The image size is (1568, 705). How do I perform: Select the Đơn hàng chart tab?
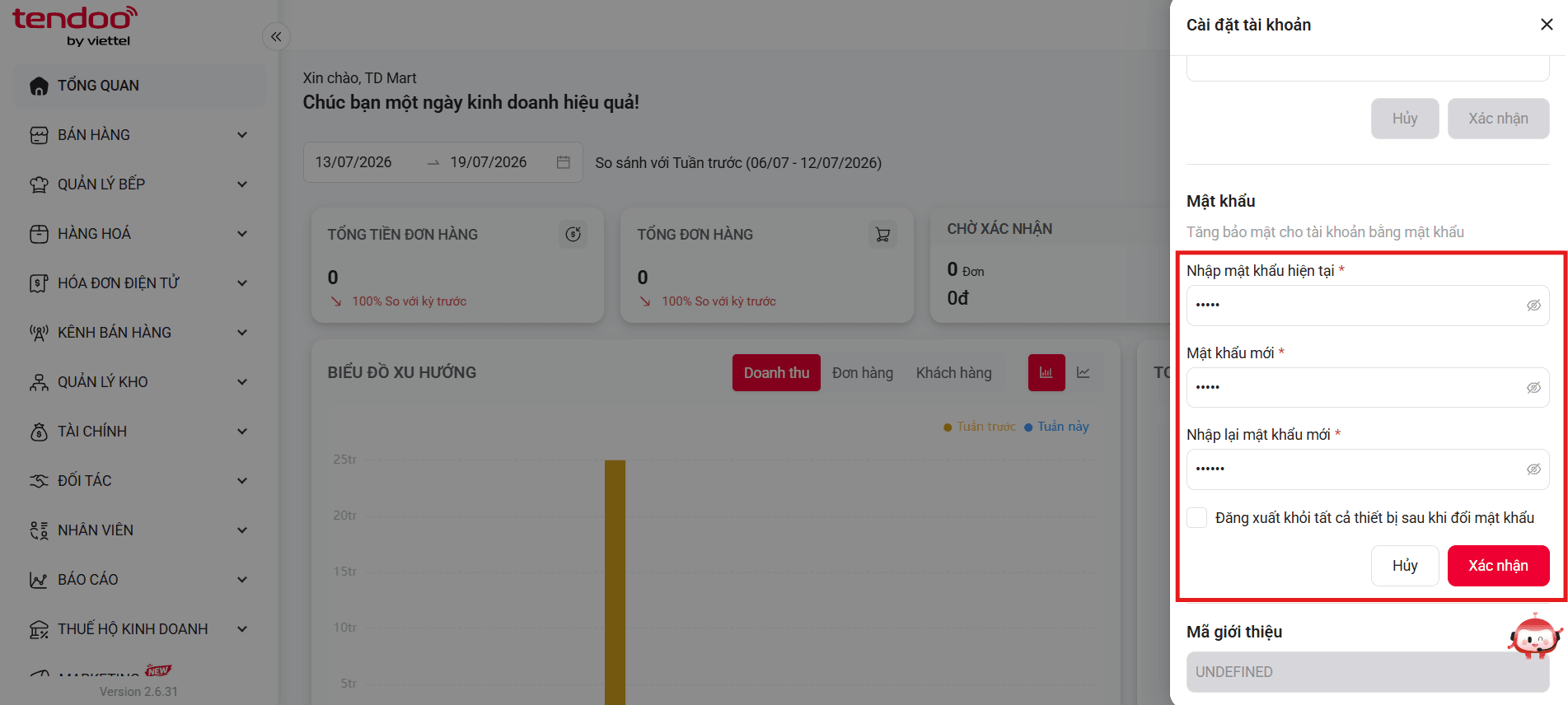pos(863,373)
